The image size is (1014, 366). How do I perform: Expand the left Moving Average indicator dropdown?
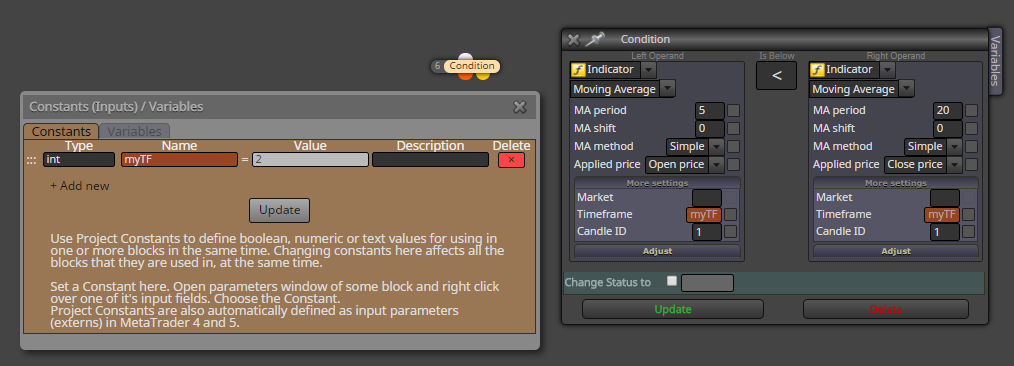point(667,89)
